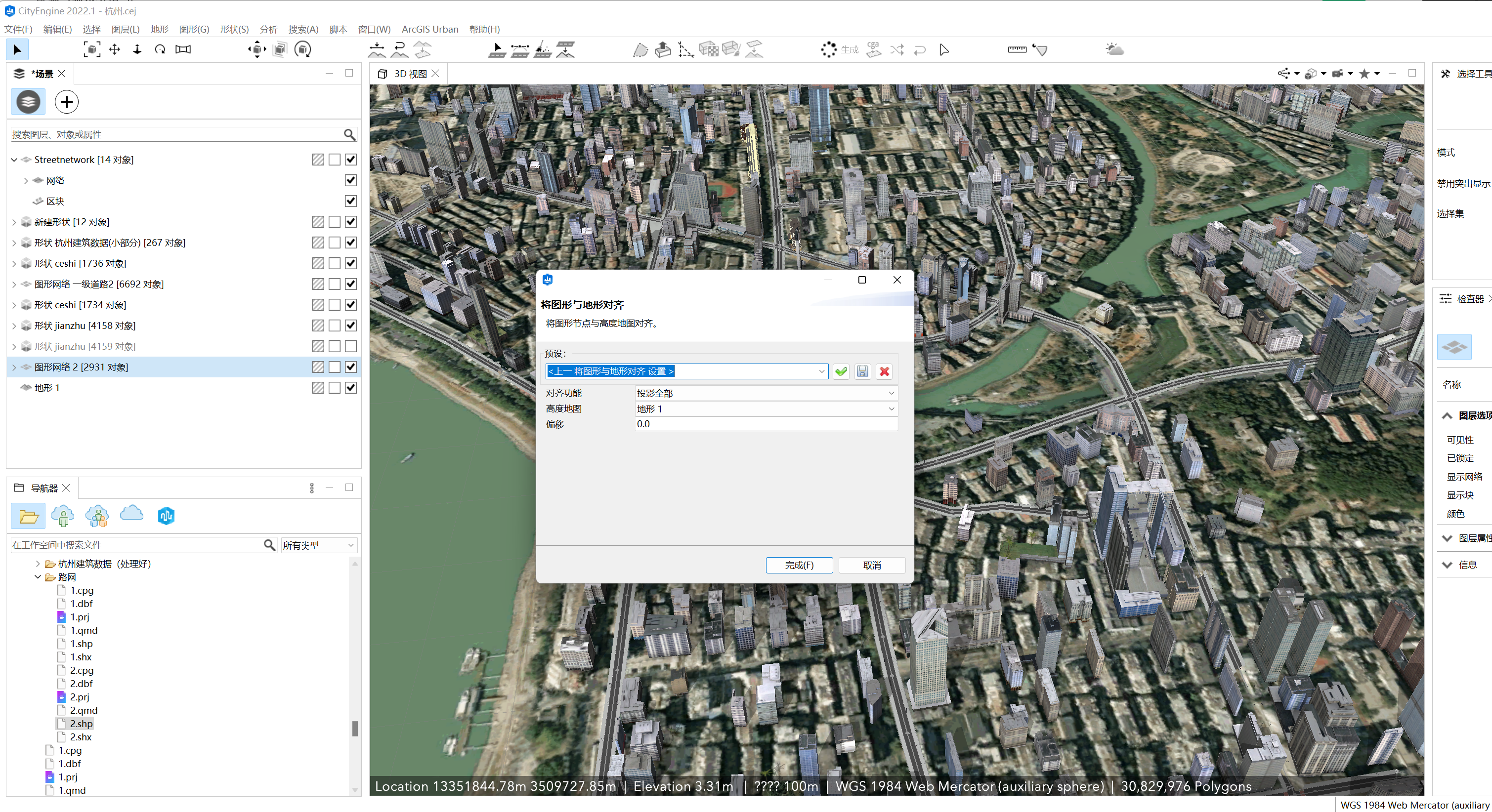Click the 偏移 value input field
1492x812 pixels.
(x=765, y=424)
